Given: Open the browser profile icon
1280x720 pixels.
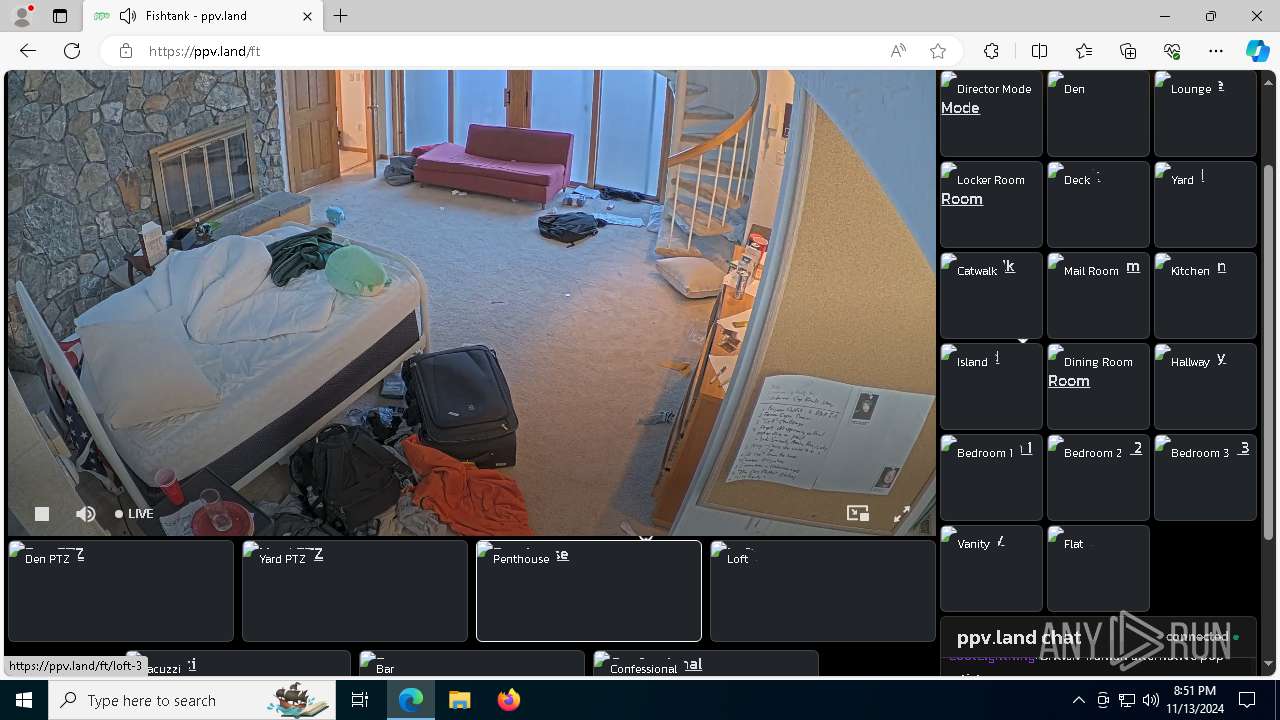Looking at the screenshot, I should 22,16.
